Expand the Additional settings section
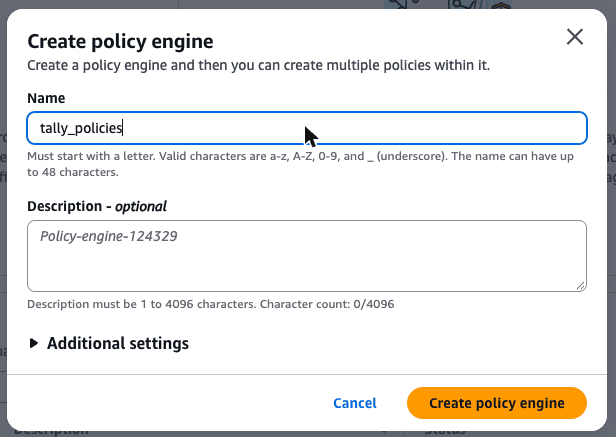This screenshot has width=616, height=437. click(109, 343)
